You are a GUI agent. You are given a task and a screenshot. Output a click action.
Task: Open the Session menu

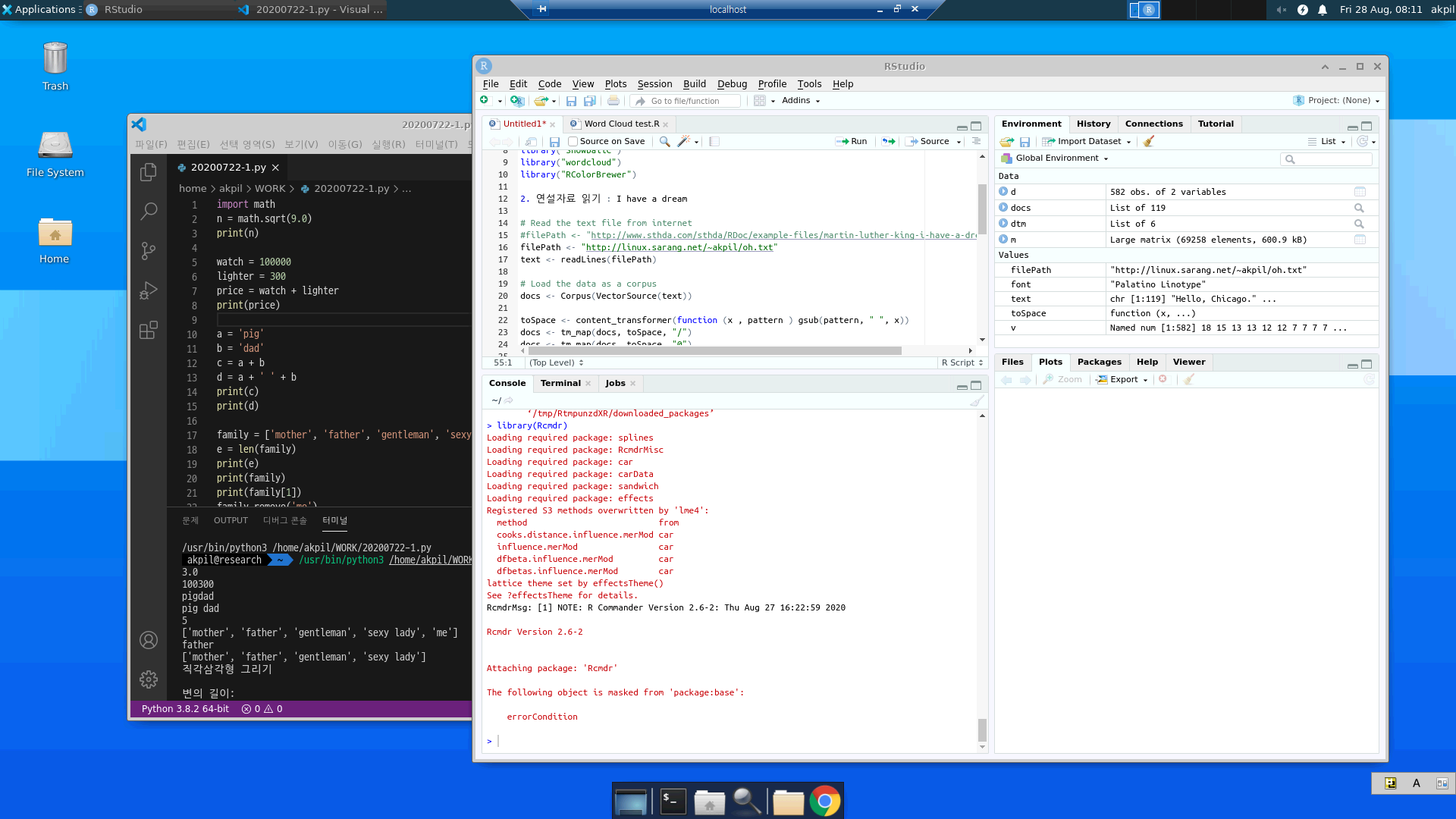pyautogui.click(x=654, y=83)
